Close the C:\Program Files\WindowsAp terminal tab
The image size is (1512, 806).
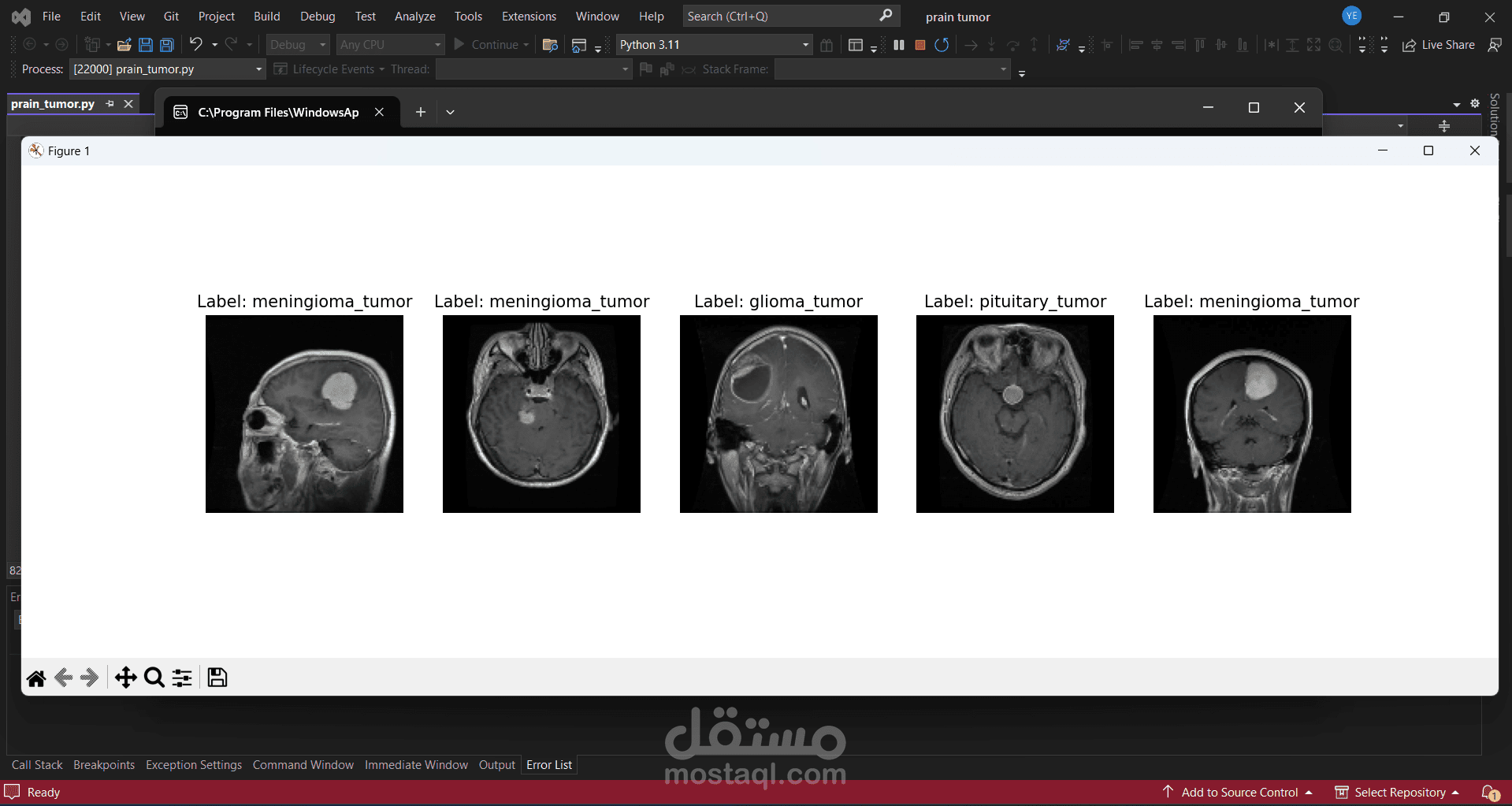(379, 112)
